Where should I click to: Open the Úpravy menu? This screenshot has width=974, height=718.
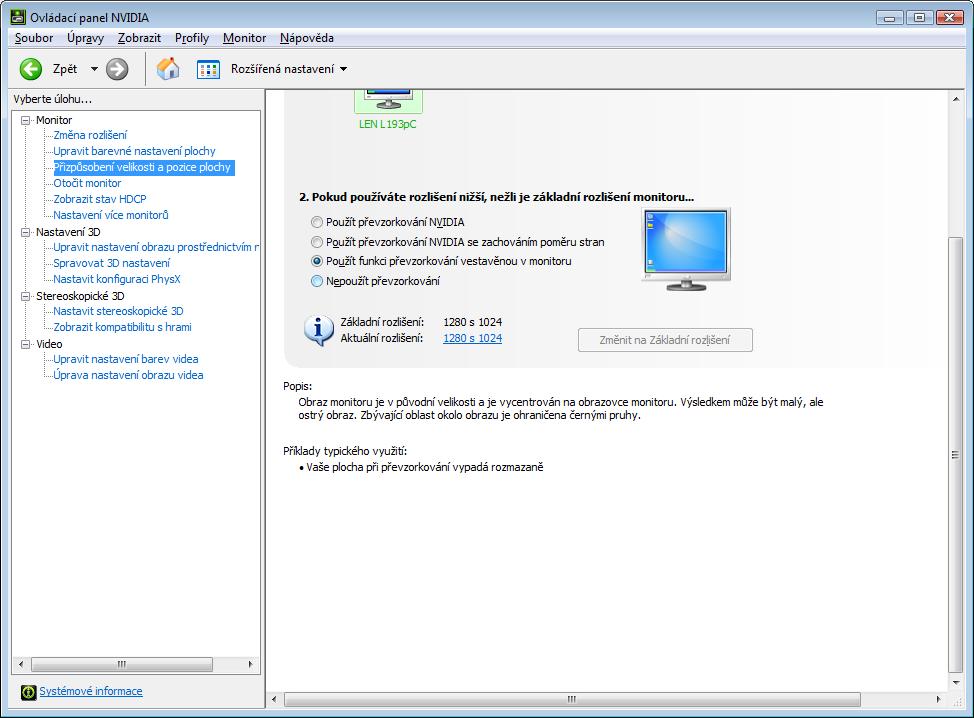pos(85,38)
